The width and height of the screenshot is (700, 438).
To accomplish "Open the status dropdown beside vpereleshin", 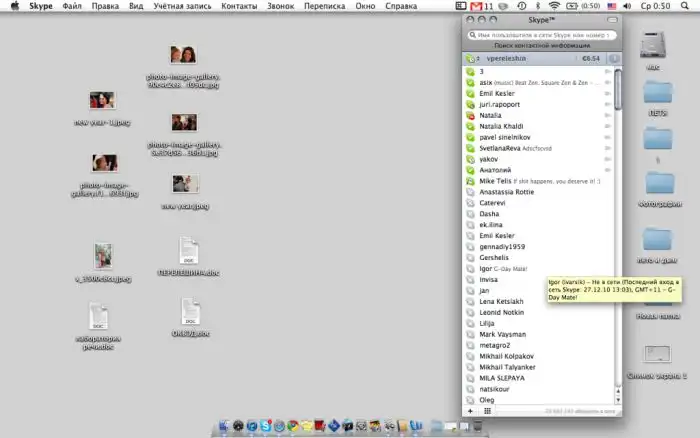I will [471, 59].
